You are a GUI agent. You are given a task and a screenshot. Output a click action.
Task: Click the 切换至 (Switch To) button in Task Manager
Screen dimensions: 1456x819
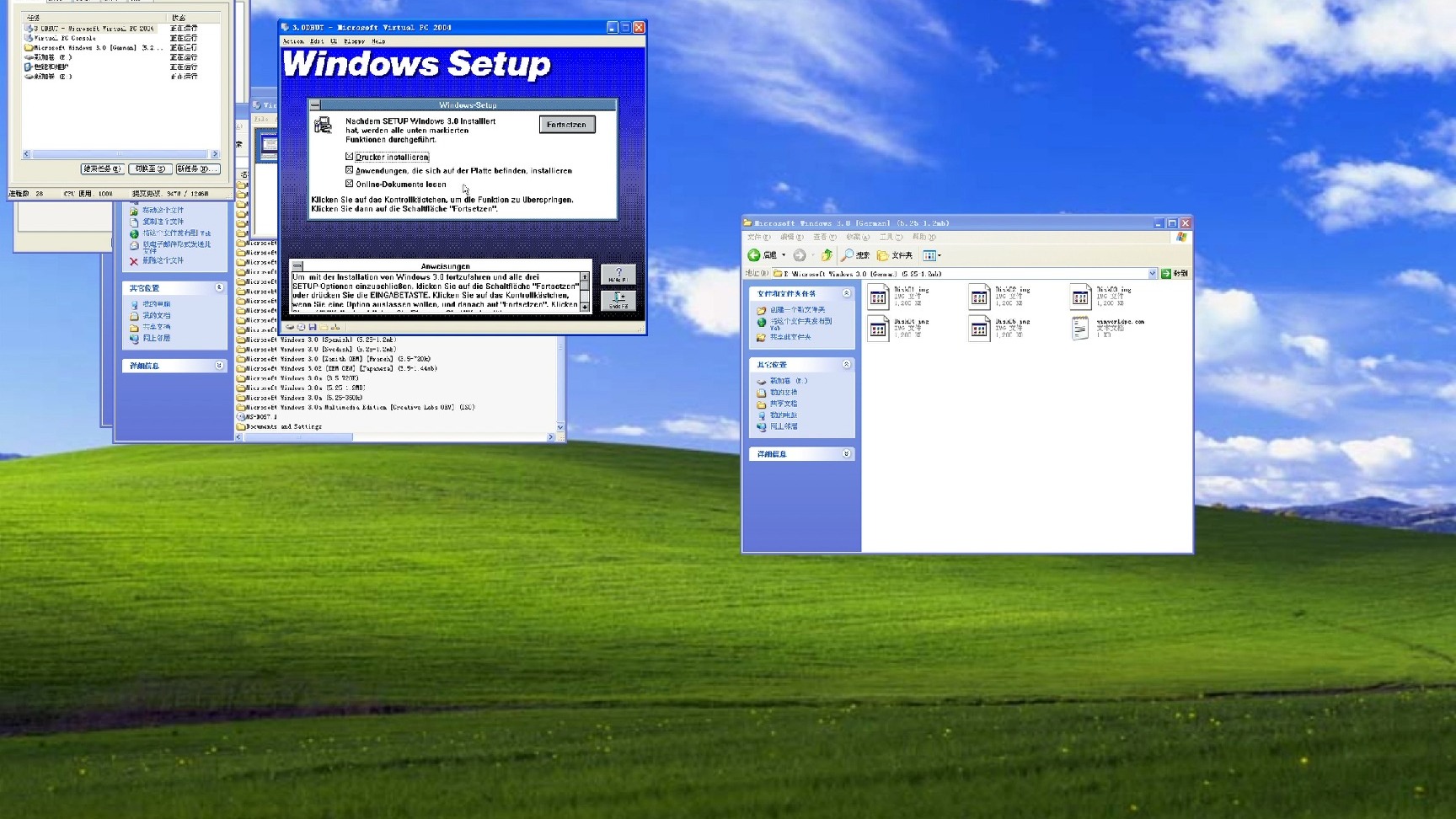151,169
